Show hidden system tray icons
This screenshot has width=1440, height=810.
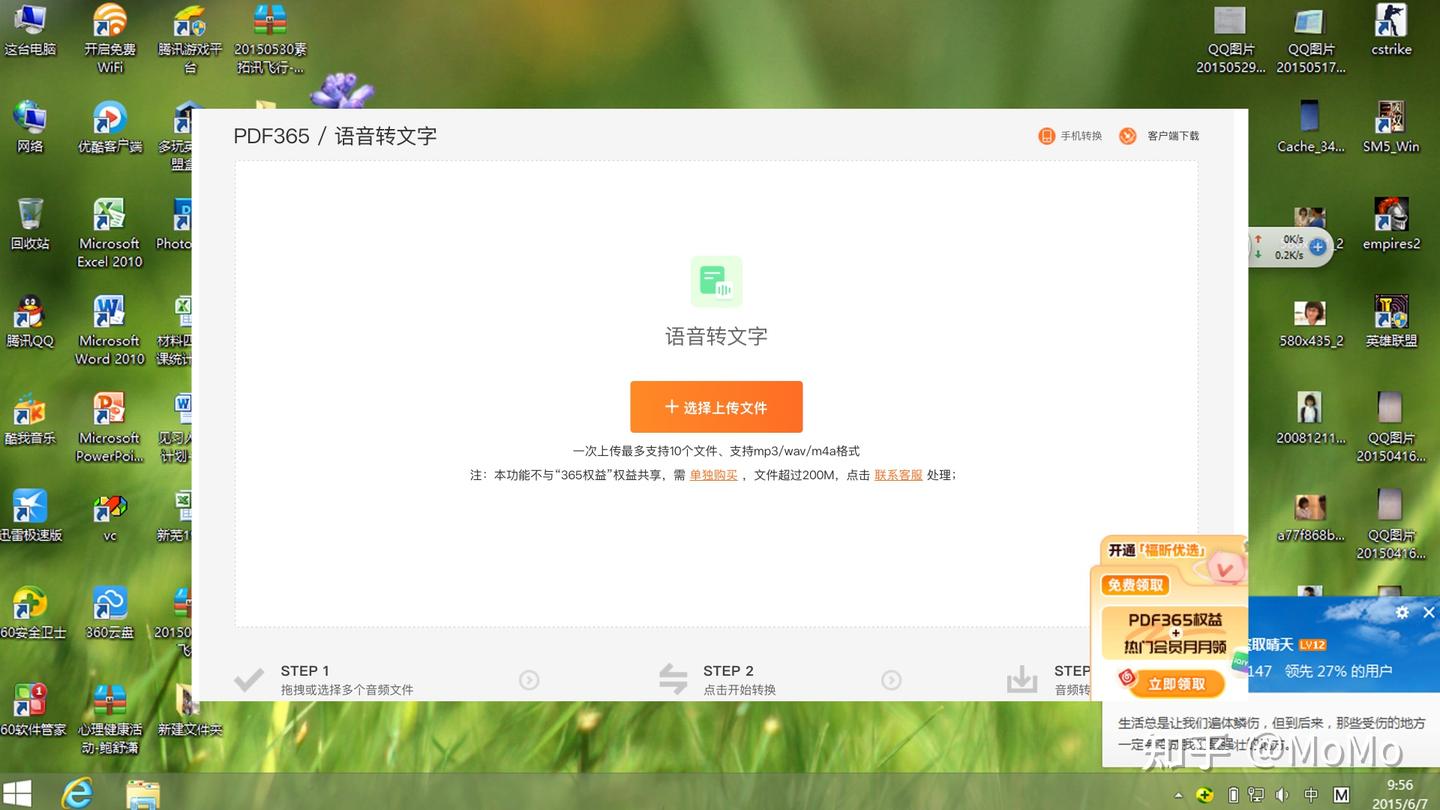pos(1178,796)
